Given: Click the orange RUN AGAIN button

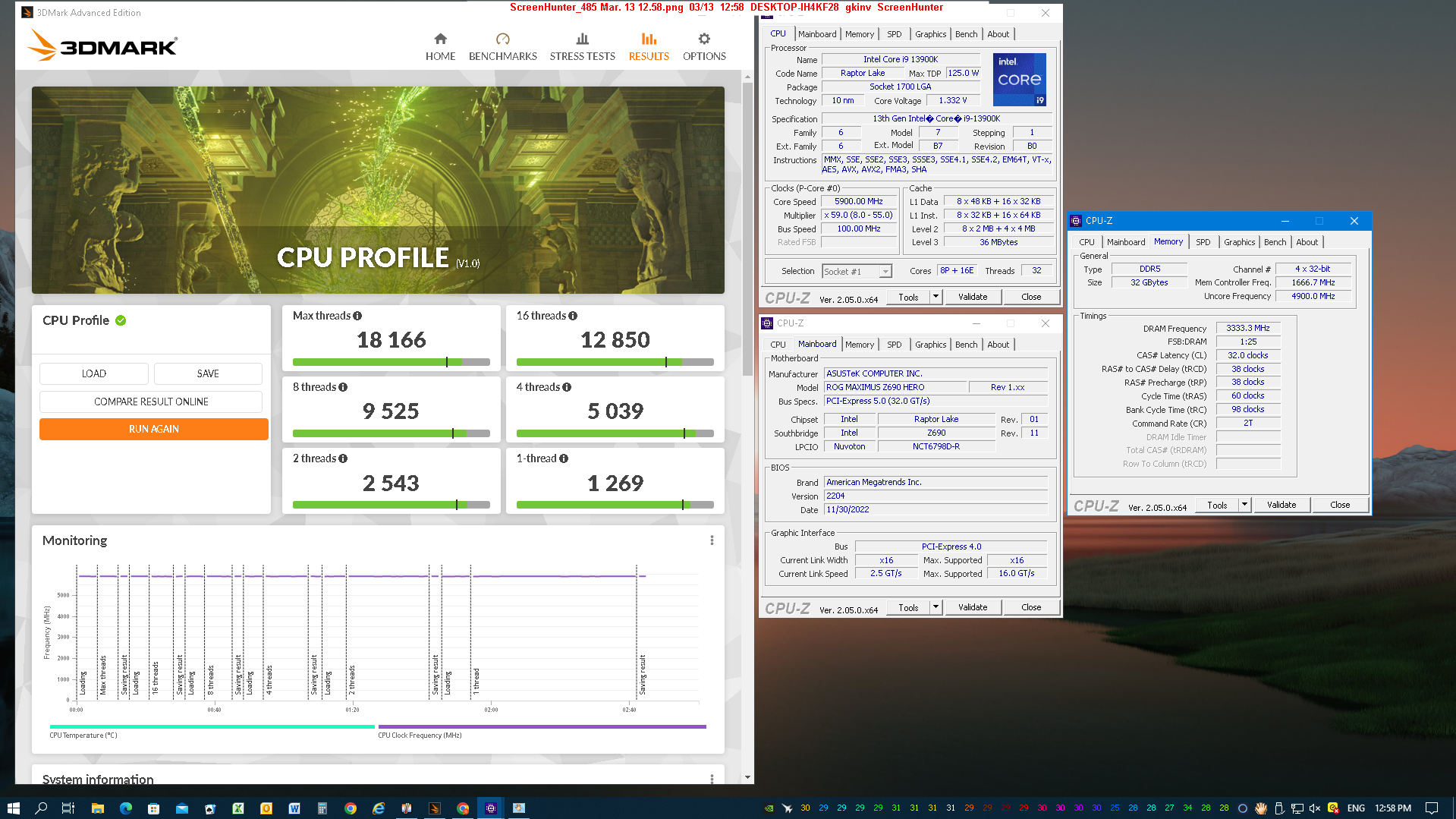Looking at the screenshot, I should tap(154, 429).
